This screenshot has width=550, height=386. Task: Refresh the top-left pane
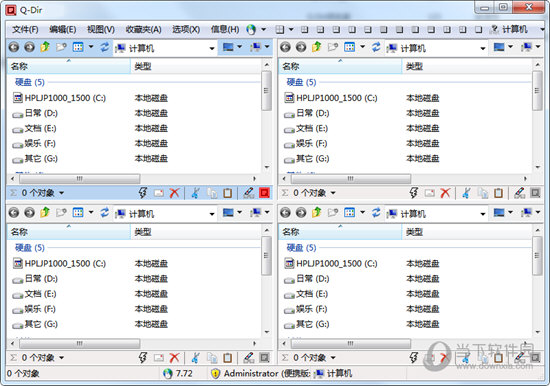pyautogui.click(x=105, y=47)
